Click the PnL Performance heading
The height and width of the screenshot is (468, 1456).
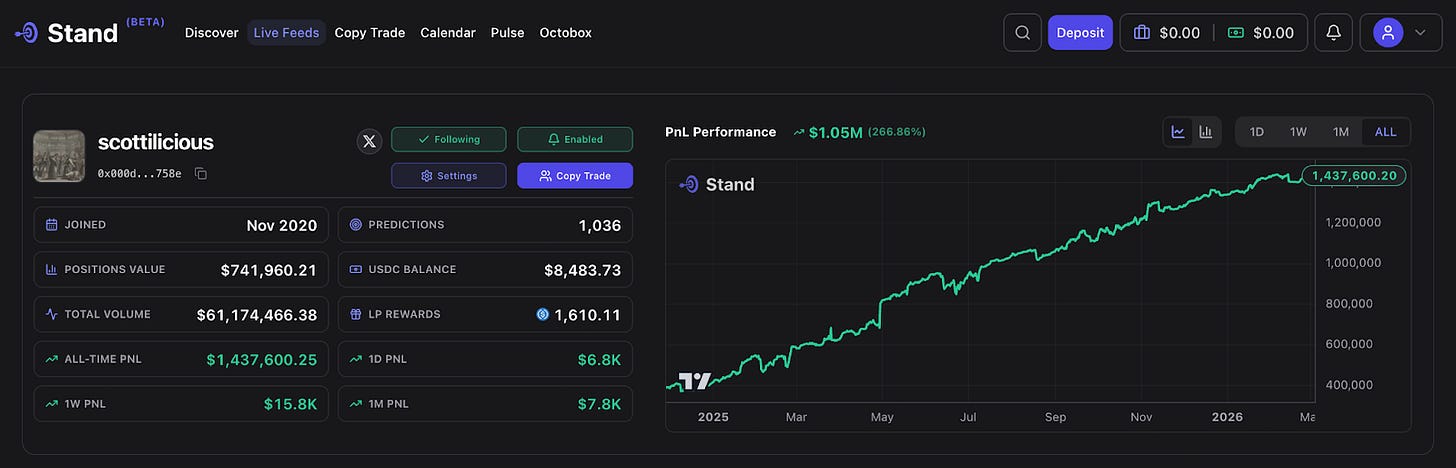click(x=721, y=132)
